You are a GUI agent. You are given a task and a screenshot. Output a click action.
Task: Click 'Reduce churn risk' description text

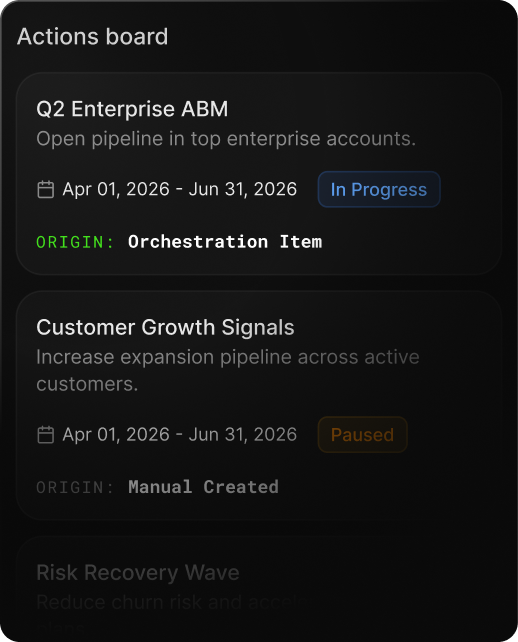coord(172,602)
